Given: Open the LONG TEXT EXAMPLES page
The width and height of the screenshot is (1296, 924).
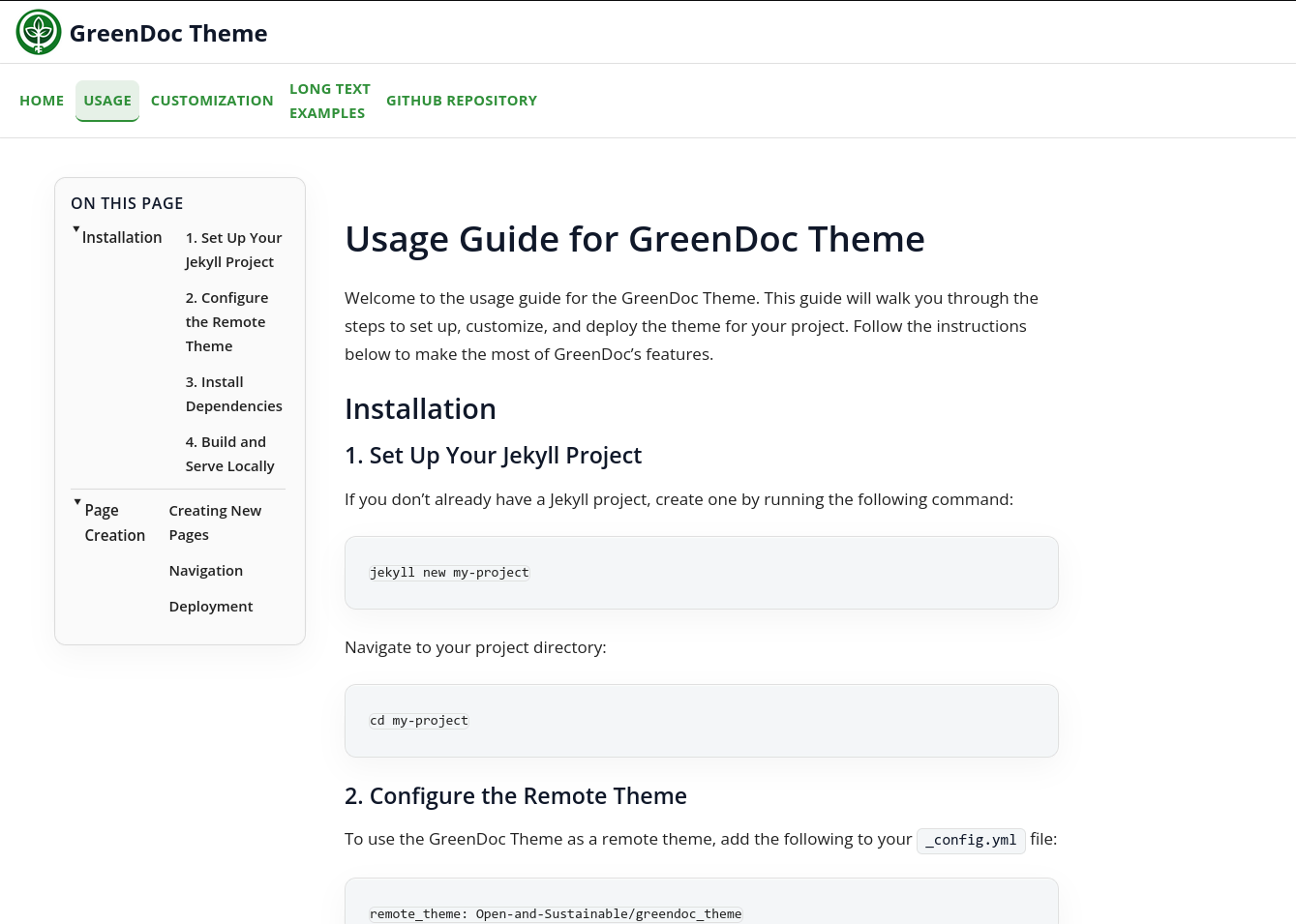Looking at the screenshot, I should tap(330, 101).
